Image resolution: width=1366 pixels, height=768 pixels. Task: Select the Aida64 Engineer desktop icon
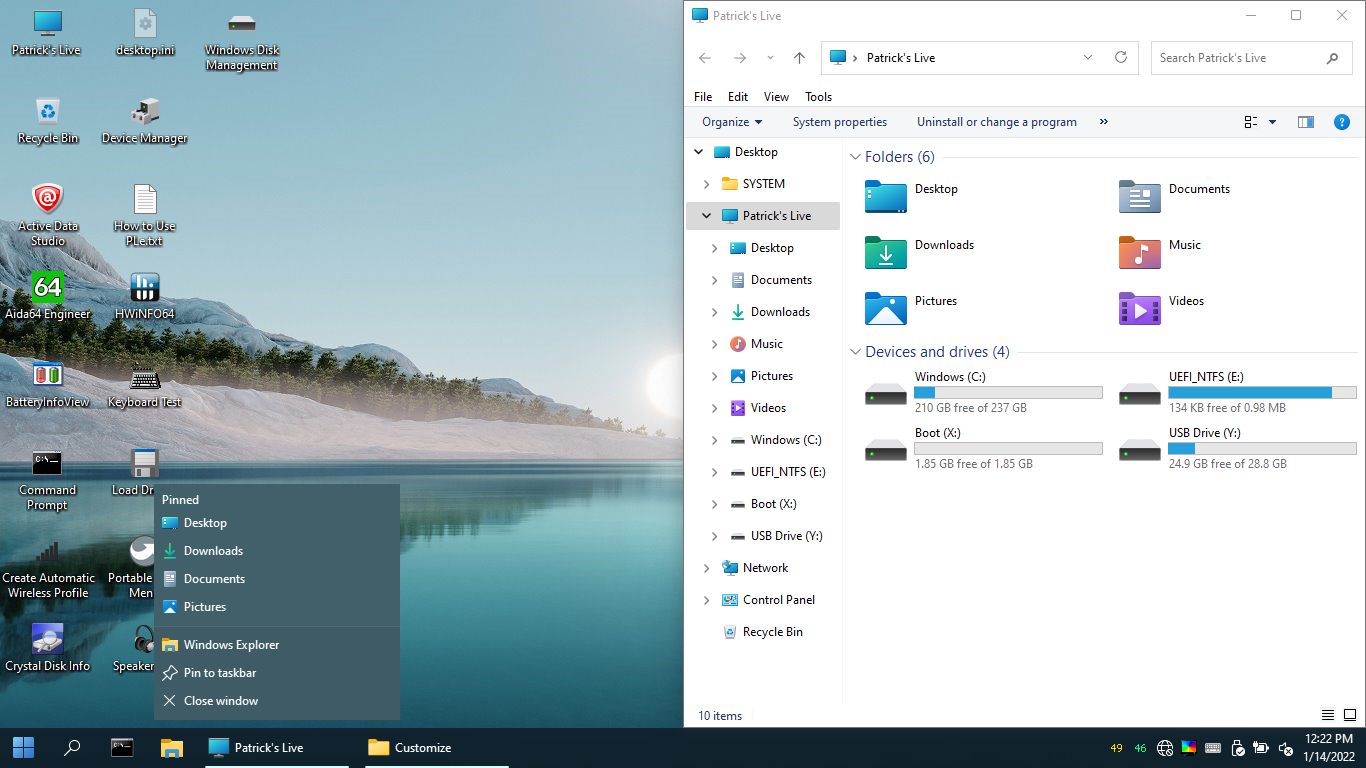[x=47, y=296]
